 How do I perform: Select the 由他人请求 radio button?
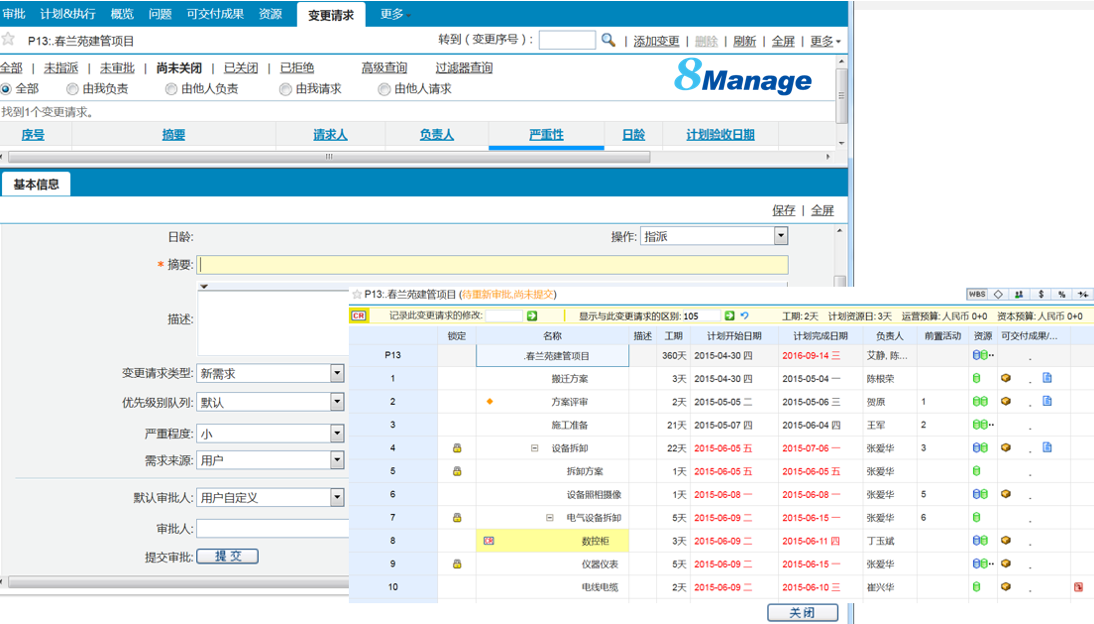coord(384,89)
